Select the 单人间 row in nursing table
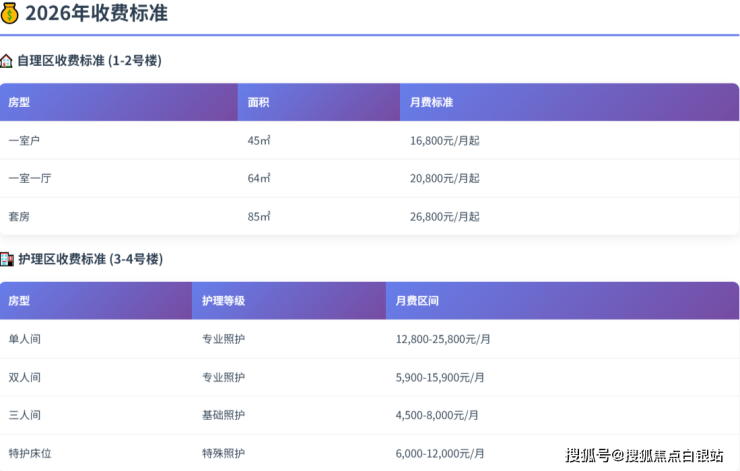The width and height of the screenshot is (740, 471). [x=24, y=339]
